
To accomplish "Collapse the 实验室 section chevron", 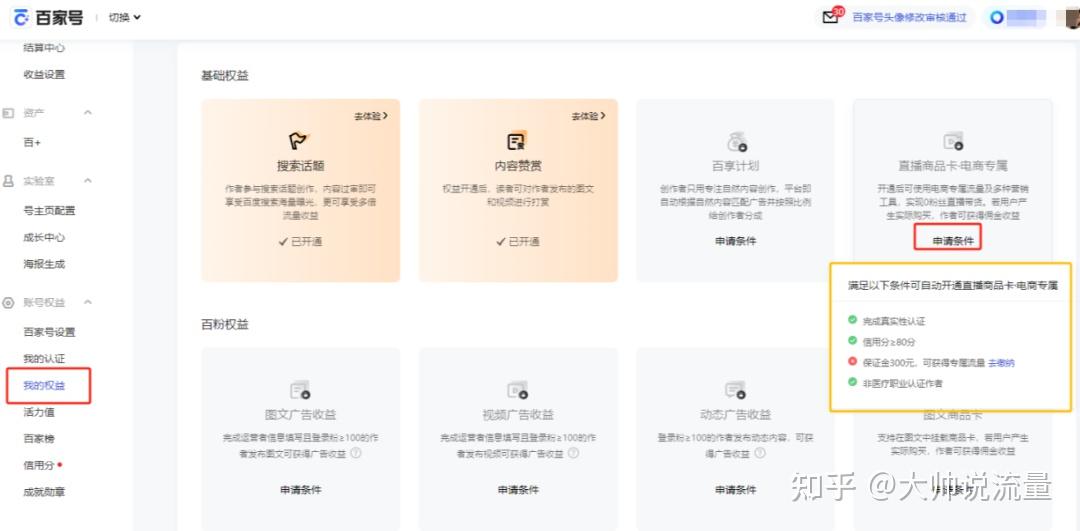I will [x=87, y=180].
